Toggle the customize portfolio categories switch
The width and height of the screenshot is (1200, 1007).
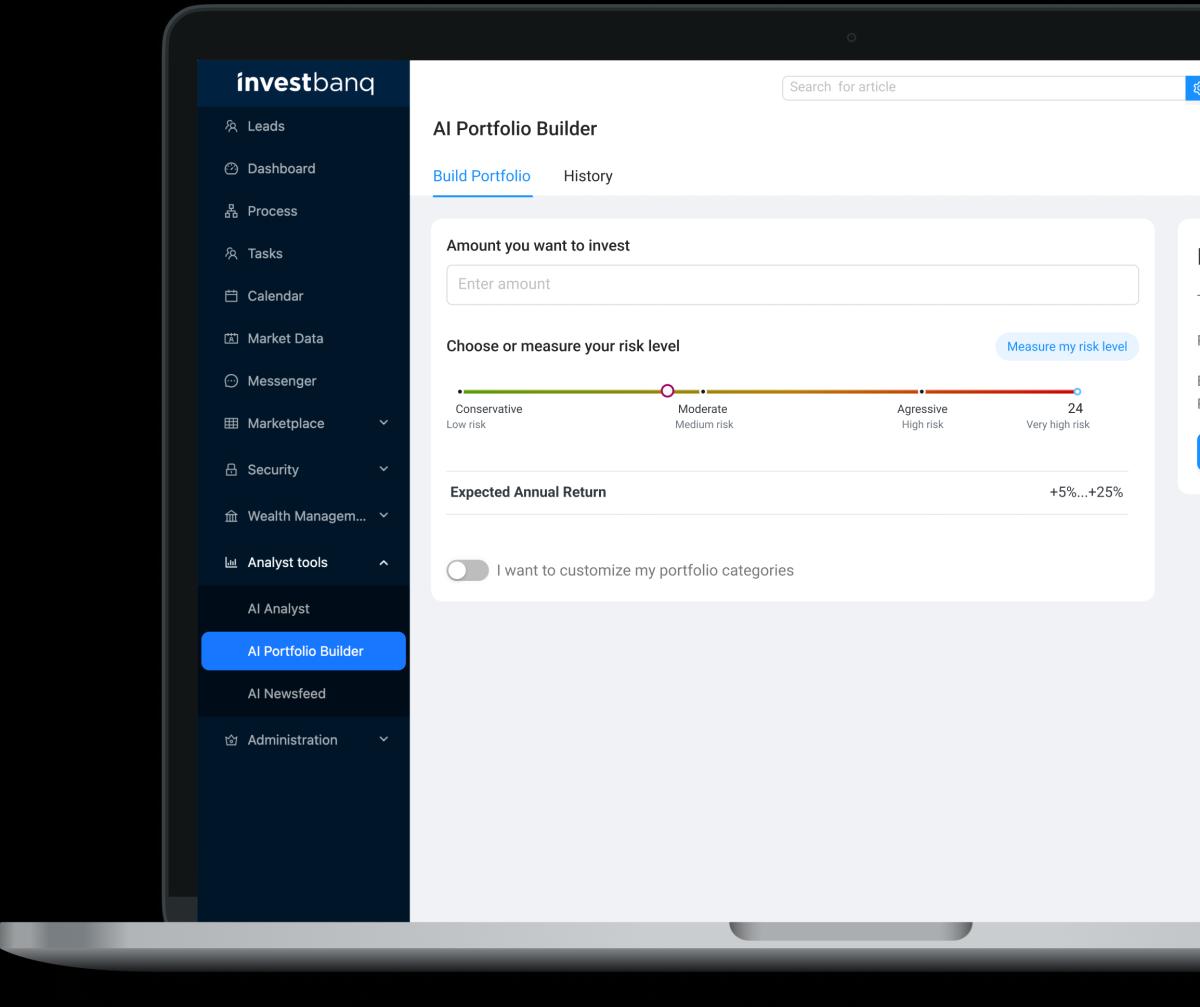(x=468, y=571)
